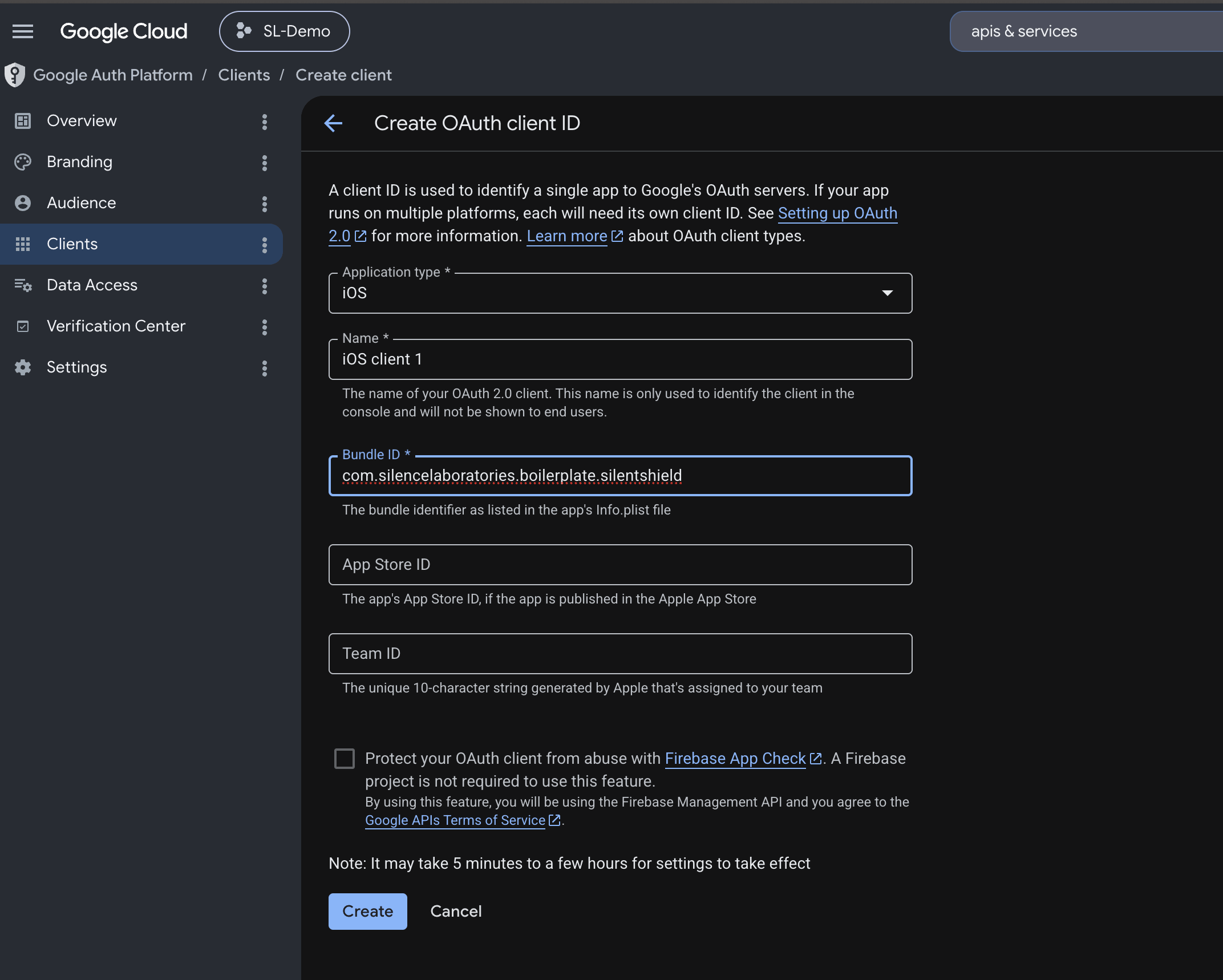Open the Learn more link about client types

[x=567, y=236]
